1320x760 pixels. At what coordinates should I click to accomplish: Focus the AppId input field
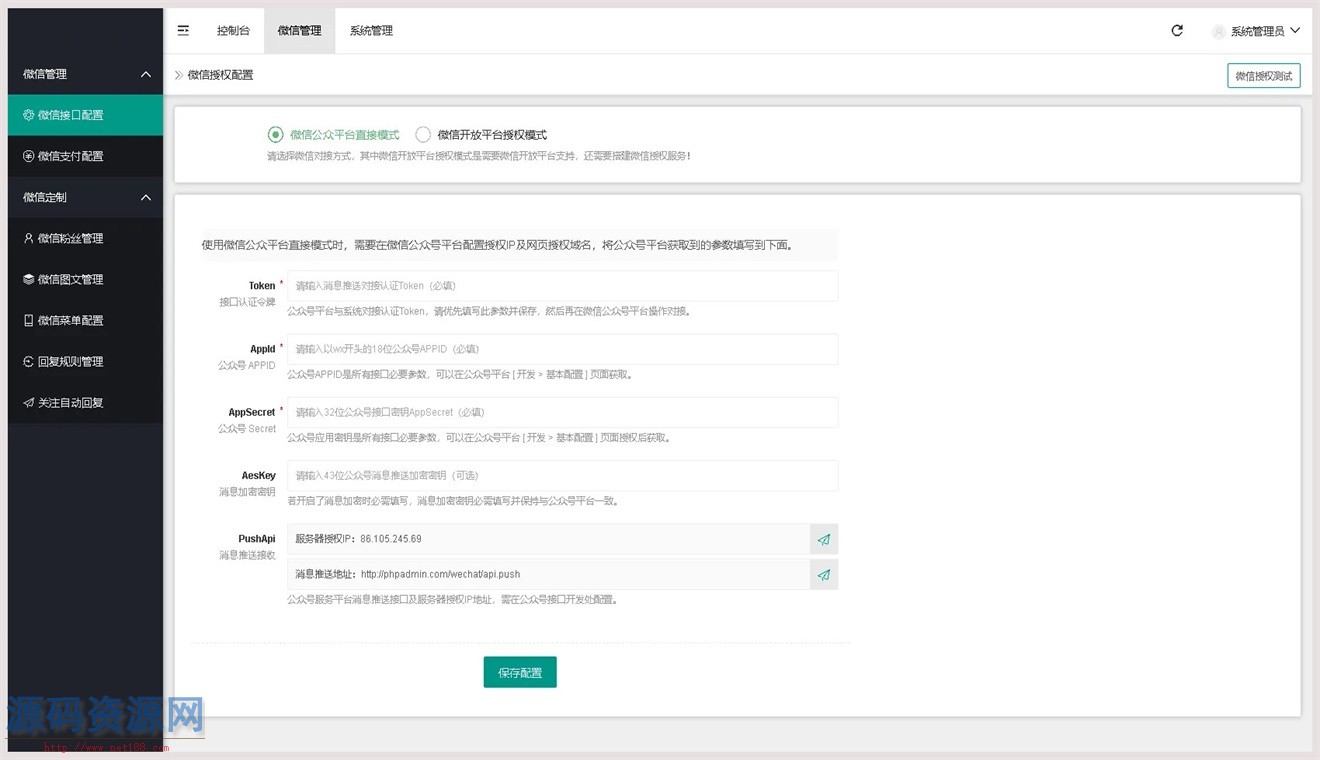coord(562,349)
